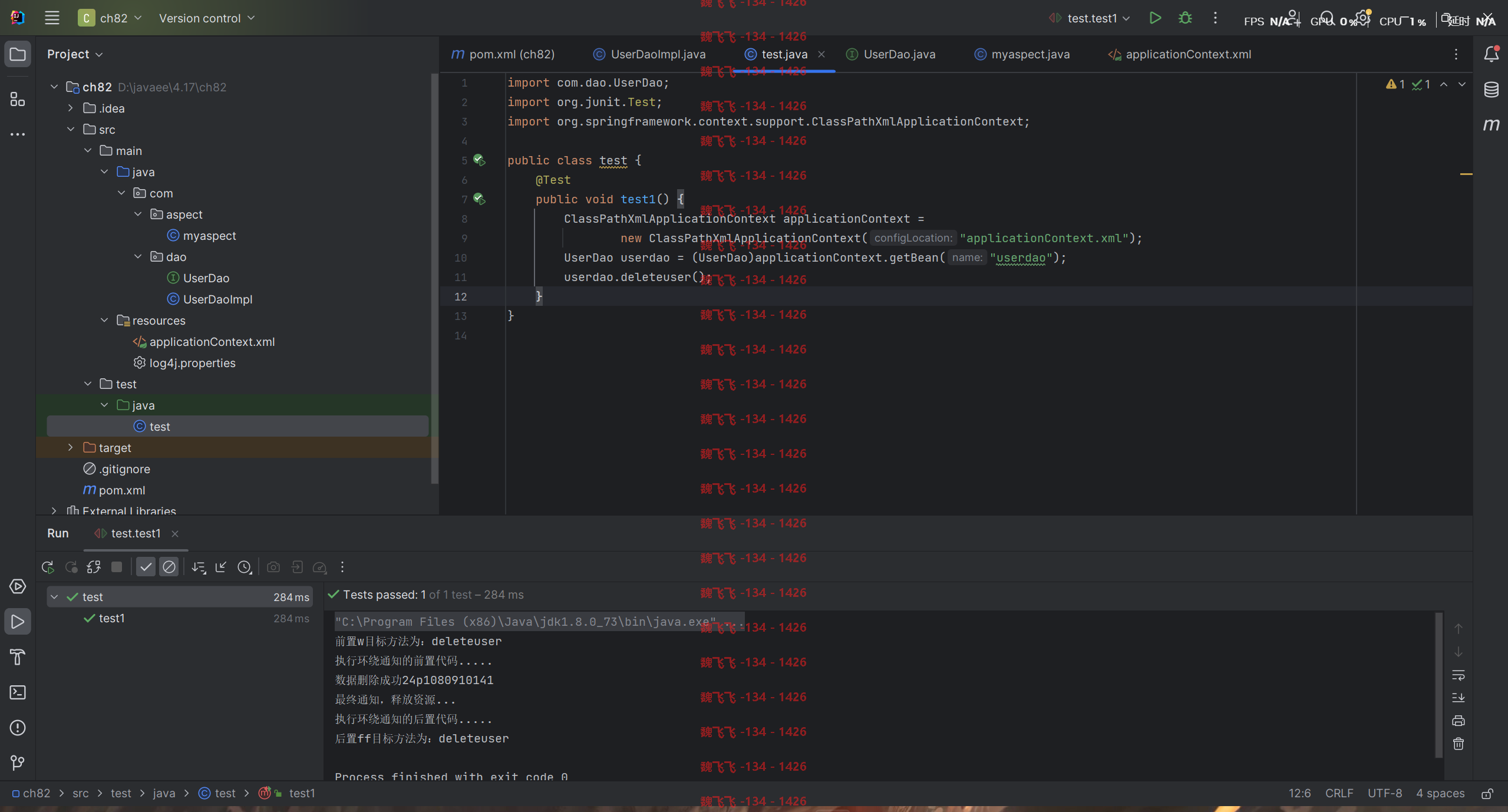Rerun failed tests button
Screen dimensions: 1508x812
[71, 567]
